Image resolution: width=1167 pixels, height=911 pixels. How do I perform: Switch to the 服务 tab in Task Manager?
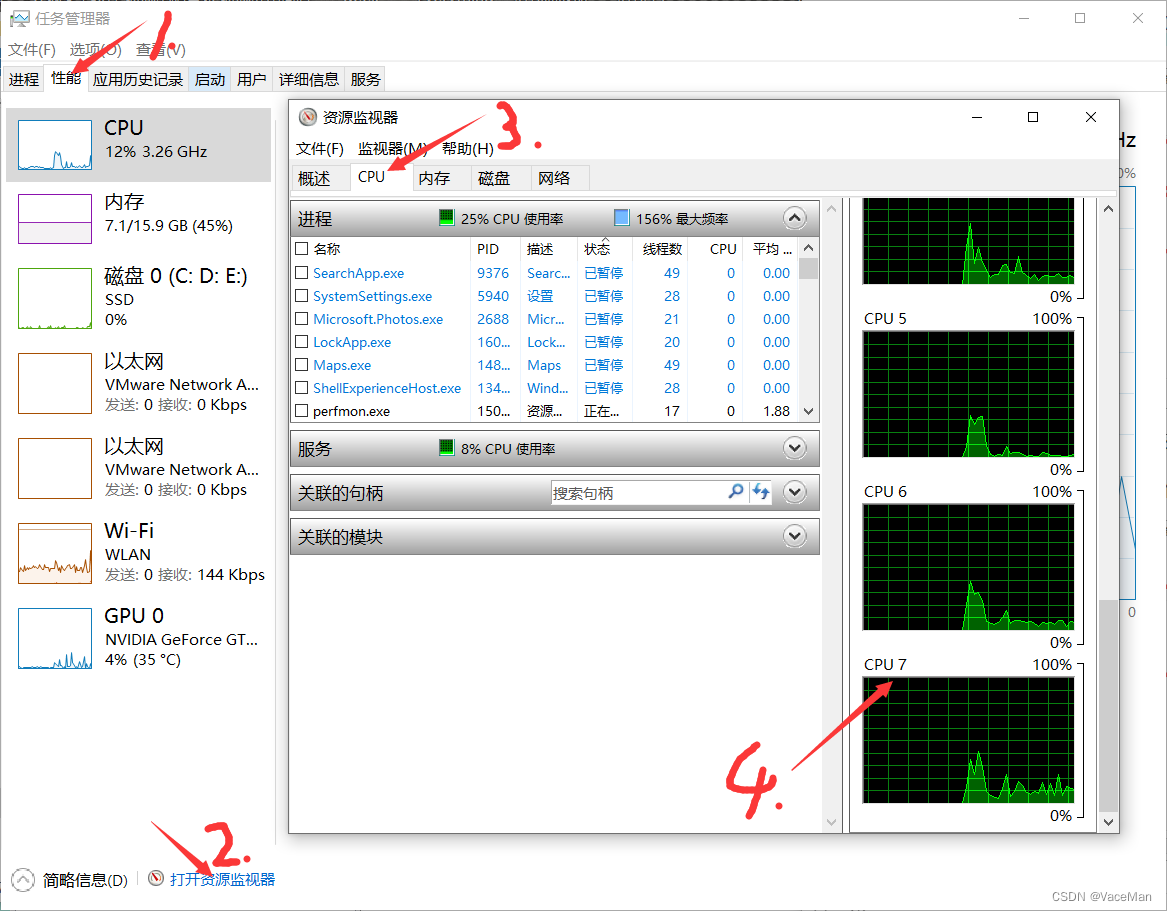[365, 79]
